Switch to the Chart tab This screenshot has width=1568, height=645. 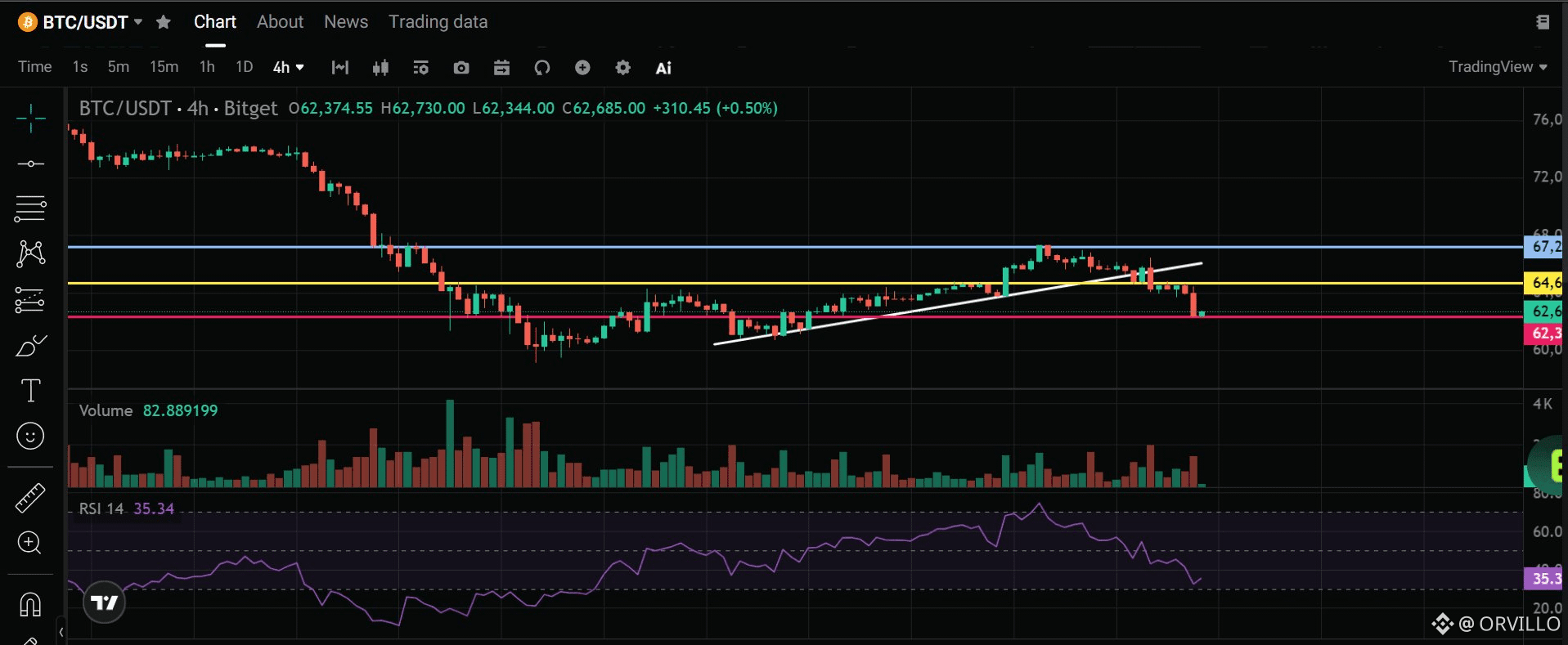(214, 22)
